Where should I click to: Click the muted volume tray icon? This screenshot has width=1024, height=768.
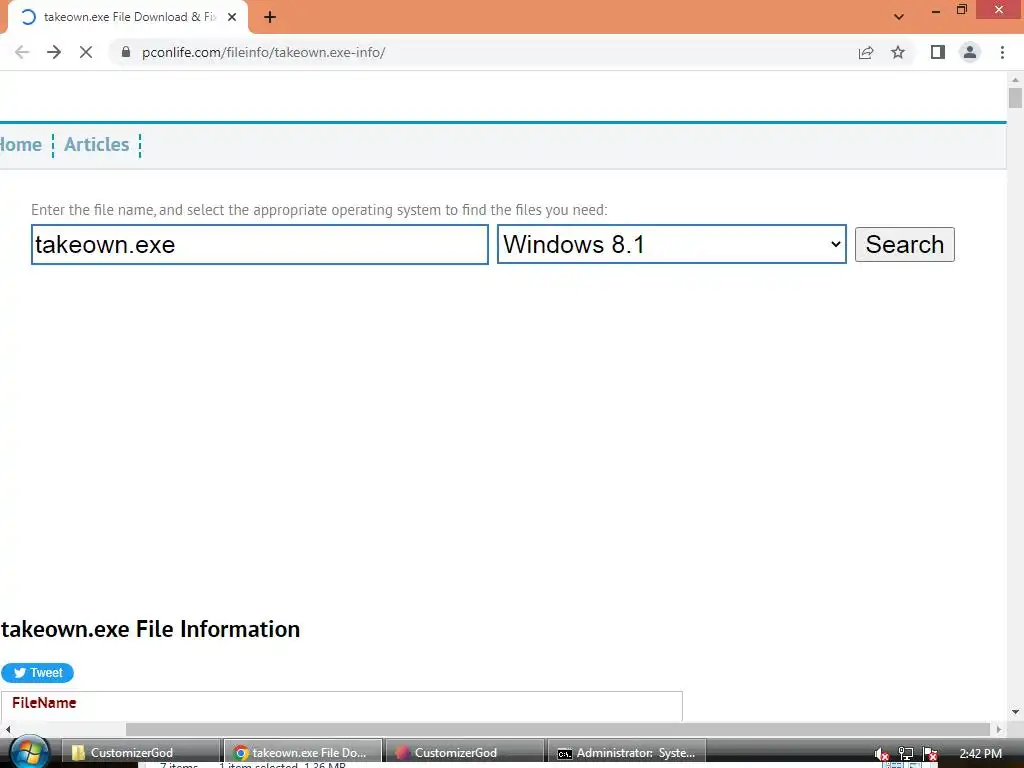click(x=882, y=754)
